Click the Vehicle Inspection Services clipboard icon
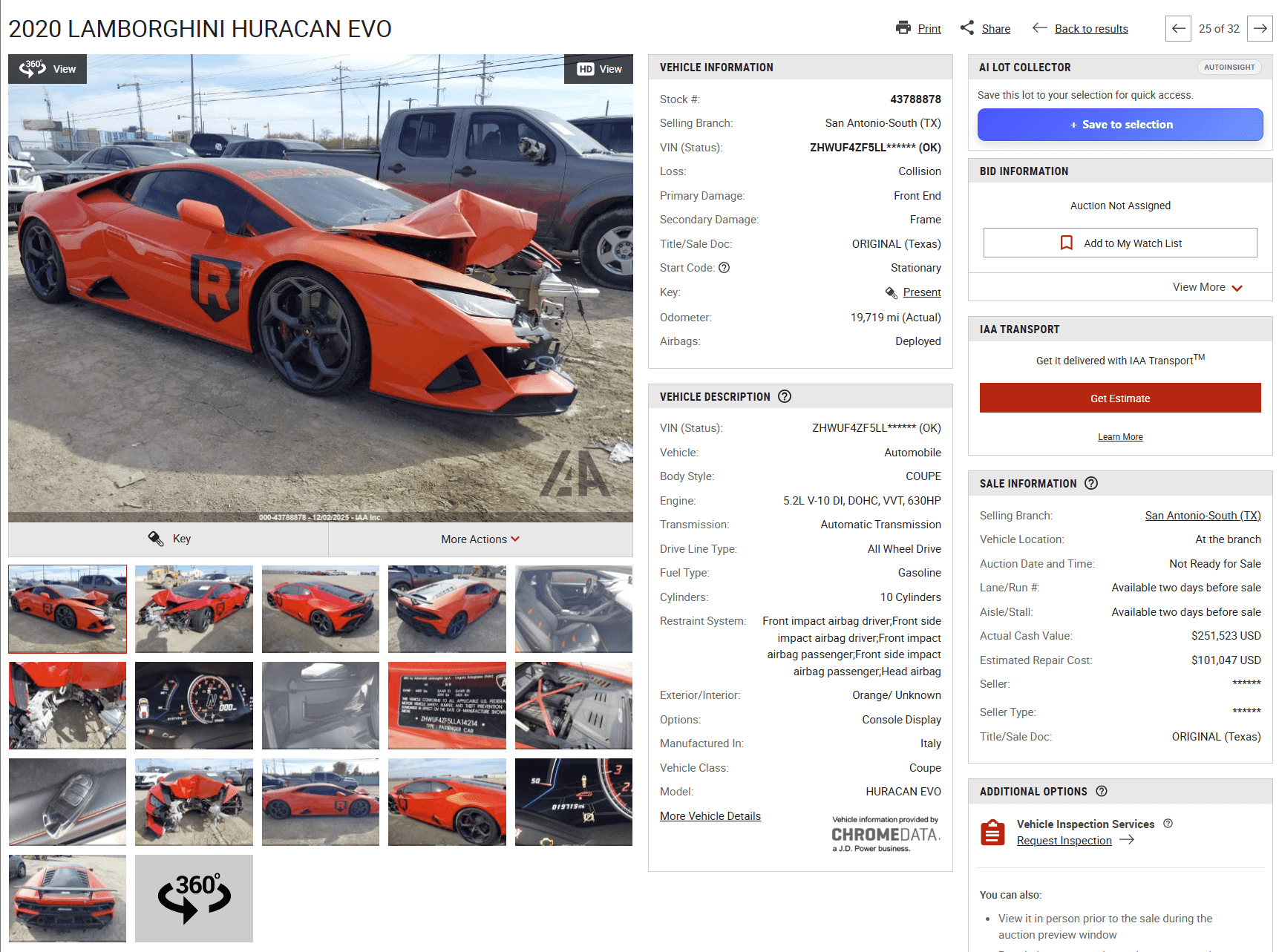1279x952 pixels. 992,832
